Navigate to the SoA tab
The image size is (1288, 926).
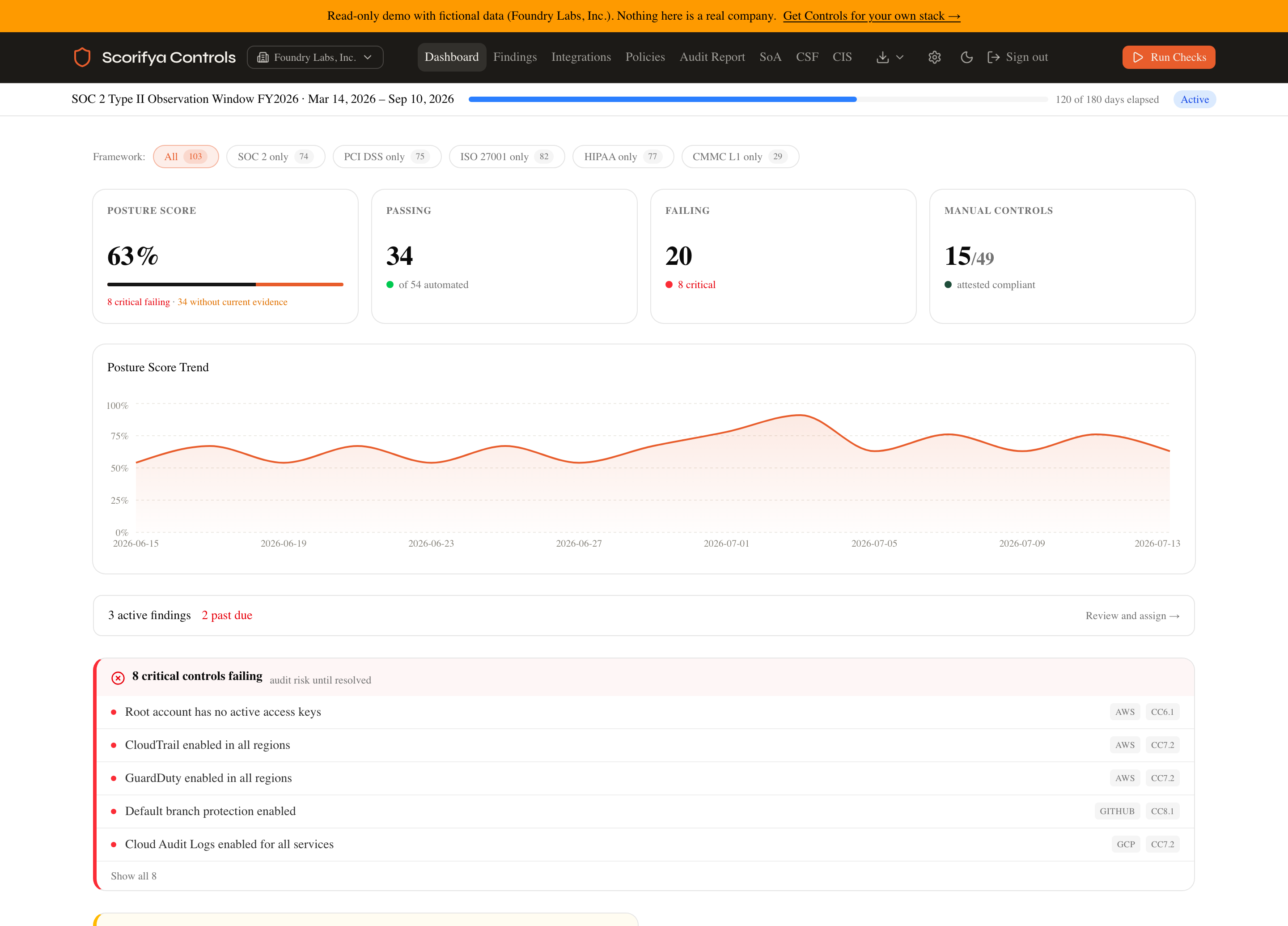coord(770,57)
